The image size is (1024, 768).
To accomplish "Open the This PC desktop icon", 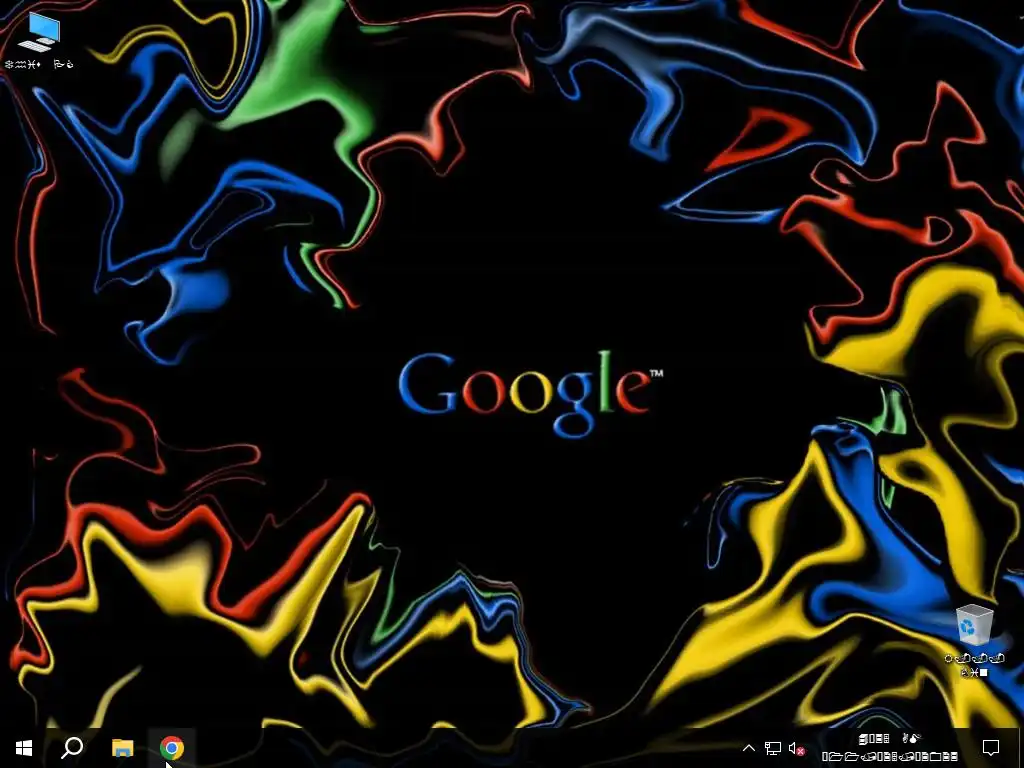I will click(39, 39).
